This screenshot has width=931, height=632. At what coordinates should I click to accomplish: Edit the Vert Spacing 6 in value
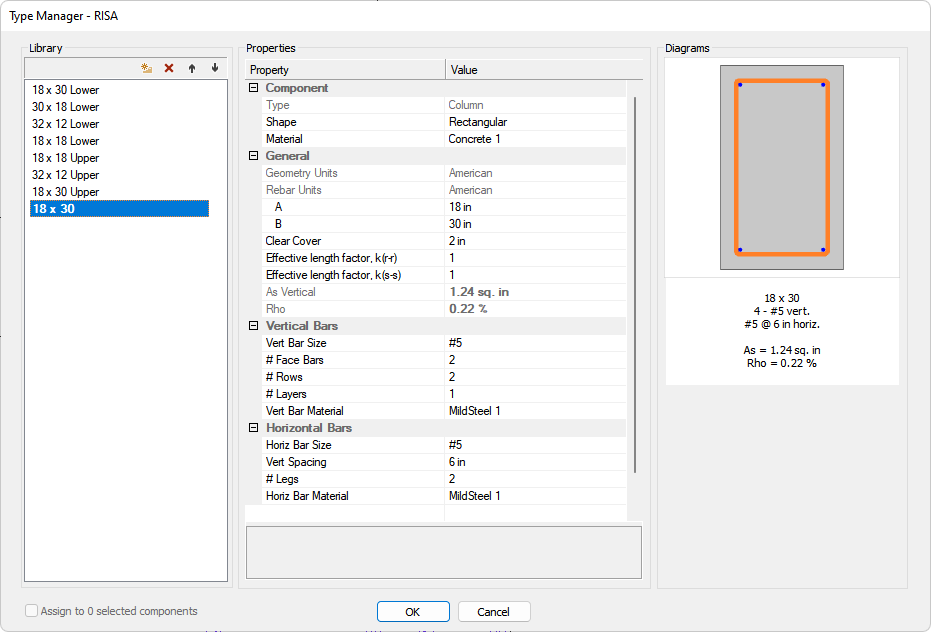point(535,462)
